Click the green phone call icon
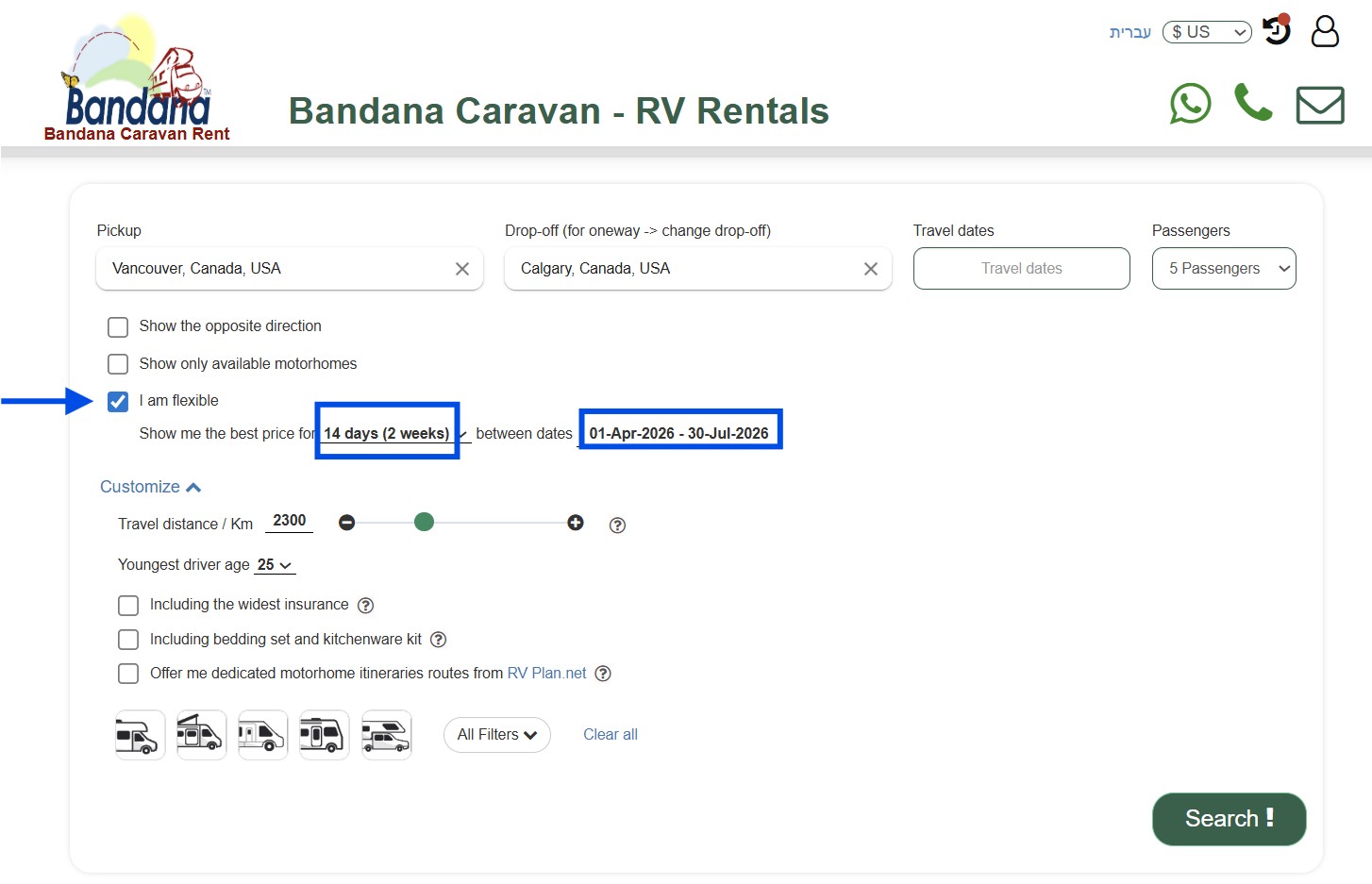 pos(1252,104)
